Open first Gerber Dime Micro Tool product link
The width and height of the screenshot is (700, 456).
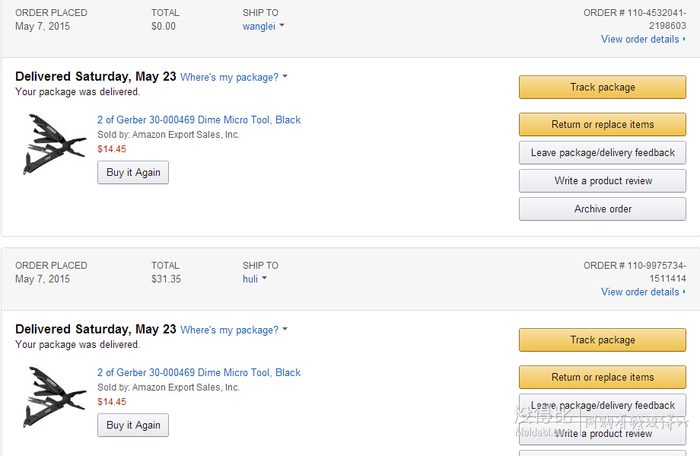click(x=199, y=120)
